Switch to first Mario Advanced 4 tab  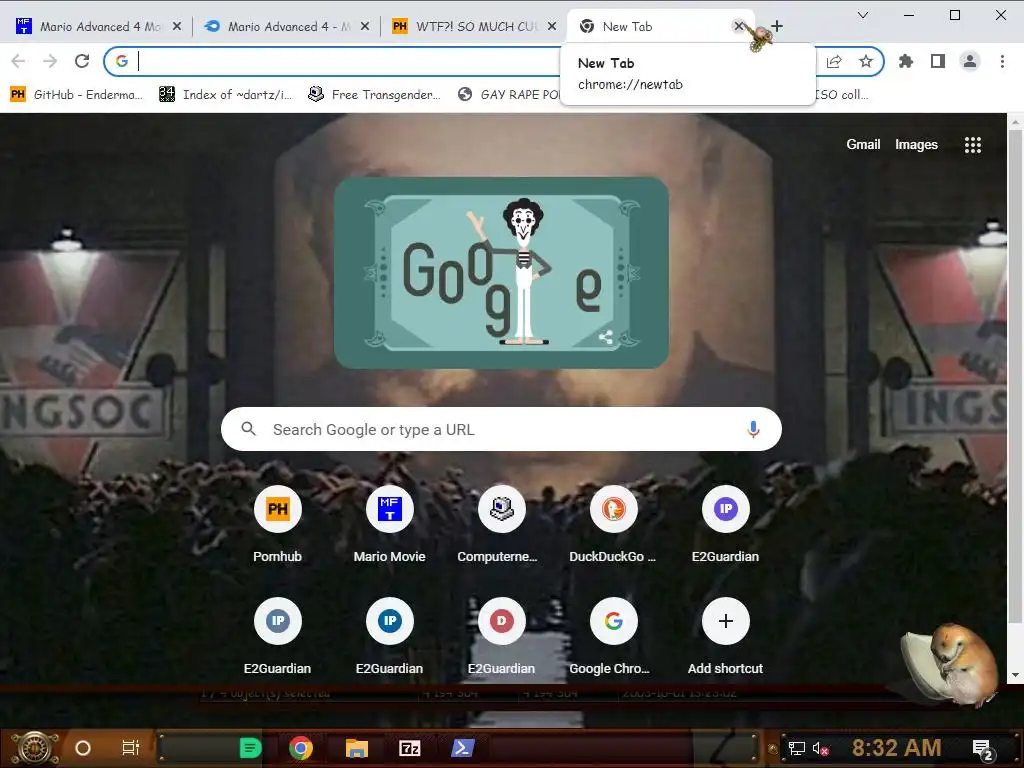click(98, 26)
